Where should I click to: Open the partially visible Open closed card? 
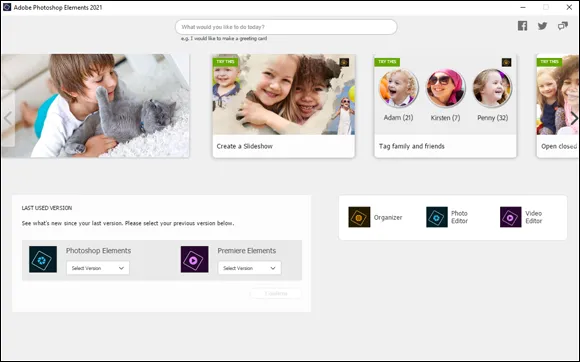tap(558, 106)
